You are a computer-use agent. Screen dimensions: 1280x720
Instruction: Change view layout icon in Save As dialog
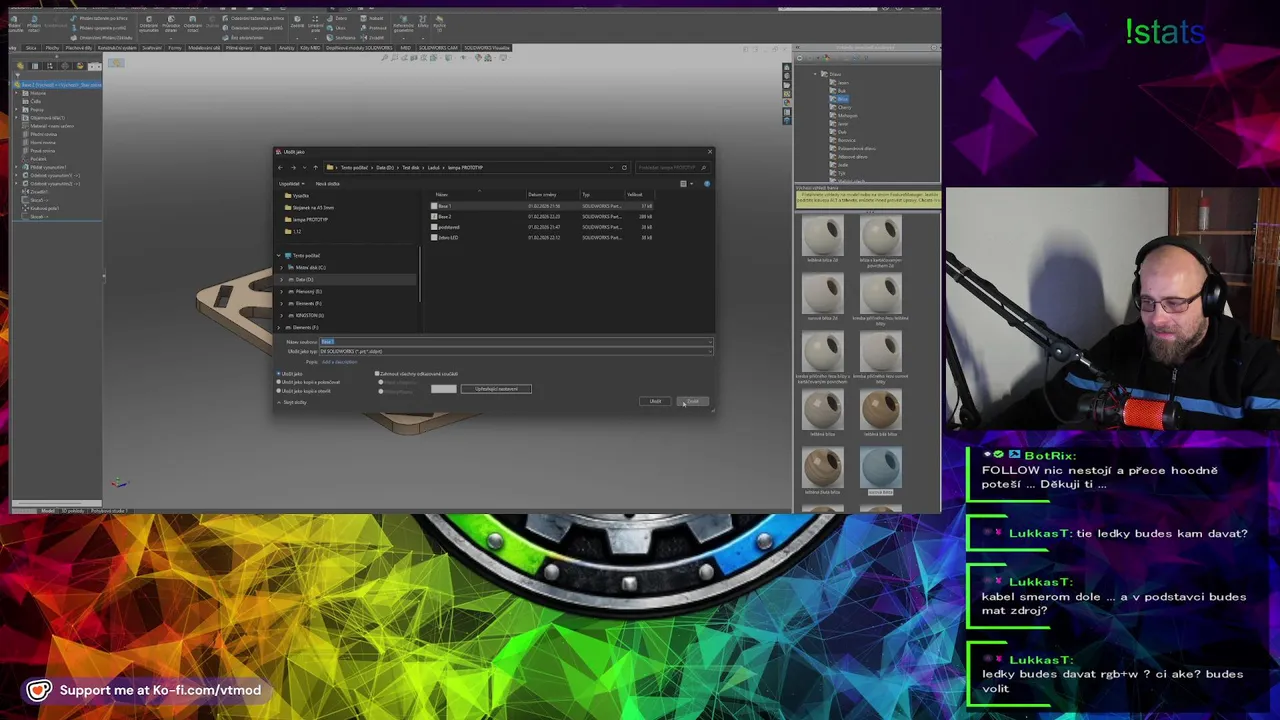tap(686, 183)
